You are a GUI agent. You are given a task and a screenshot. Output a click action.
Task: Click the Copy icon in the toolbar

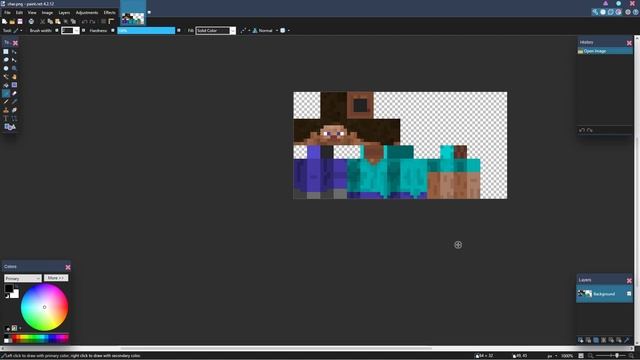coord(50,21)
